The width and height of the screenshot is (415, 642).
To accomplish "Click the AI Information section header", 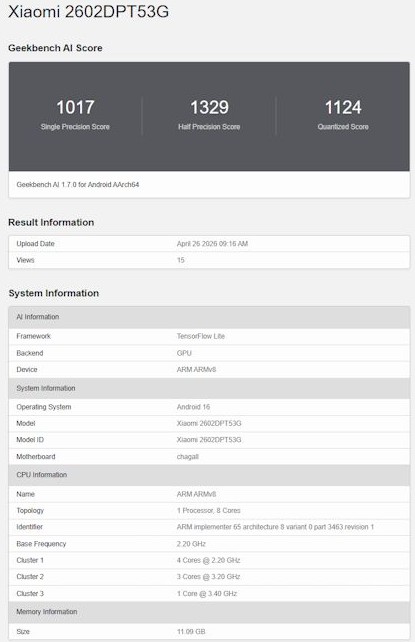I will coord(209,317).
